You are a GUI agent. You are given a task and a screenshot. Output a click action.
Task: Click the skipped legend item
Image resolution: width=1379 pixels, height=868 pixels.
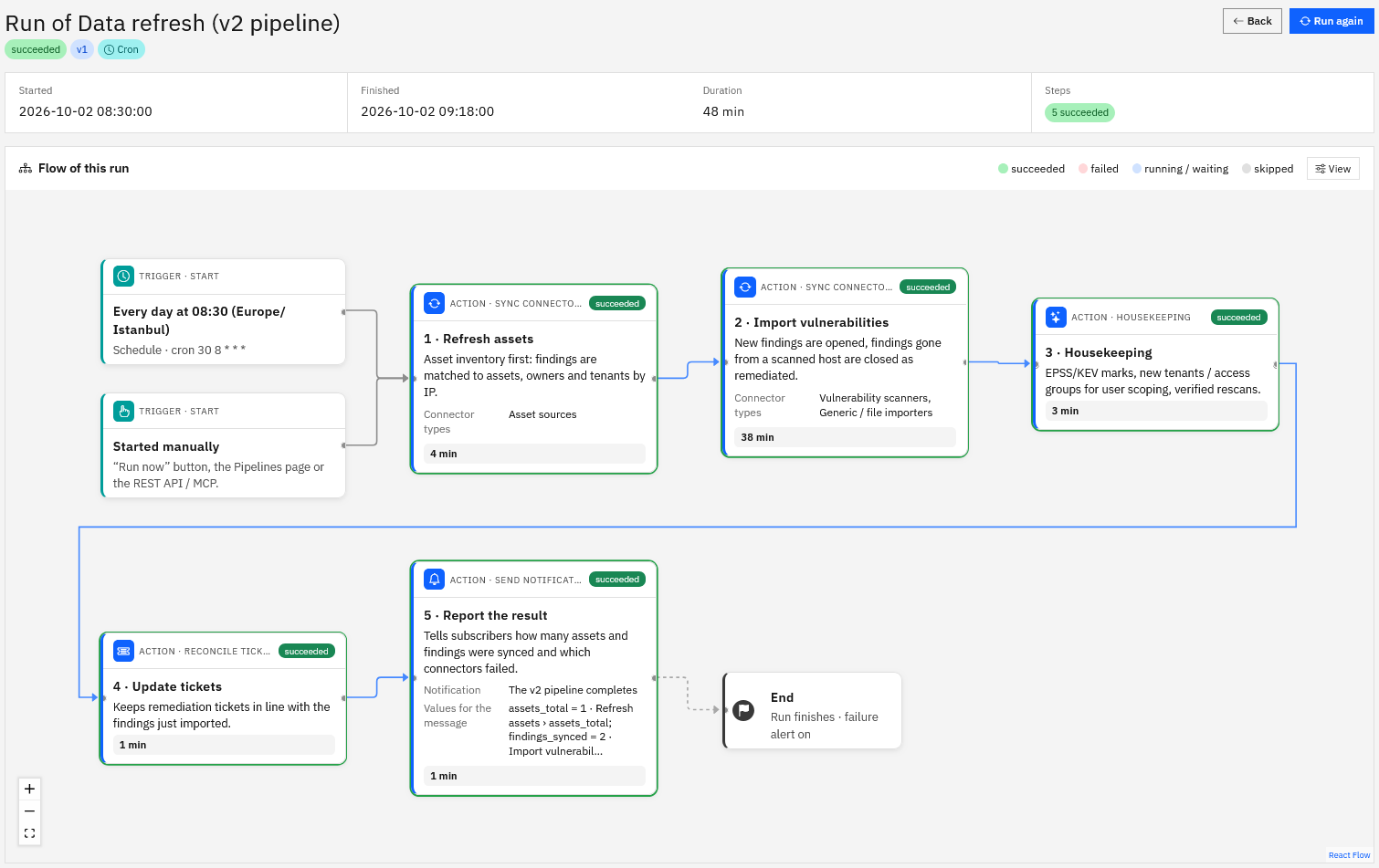(x=1268, y=169)
